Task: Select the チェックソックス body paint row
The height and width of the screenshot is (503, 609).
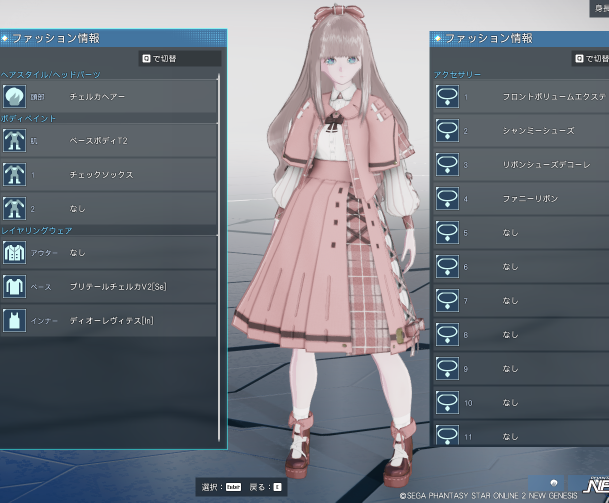Action: (x=109, y=174)
